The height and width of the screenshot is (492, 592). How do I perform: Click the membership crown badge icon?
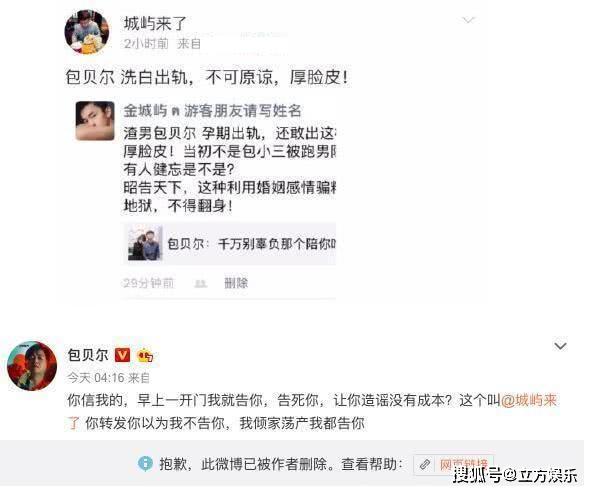point(145,356)
